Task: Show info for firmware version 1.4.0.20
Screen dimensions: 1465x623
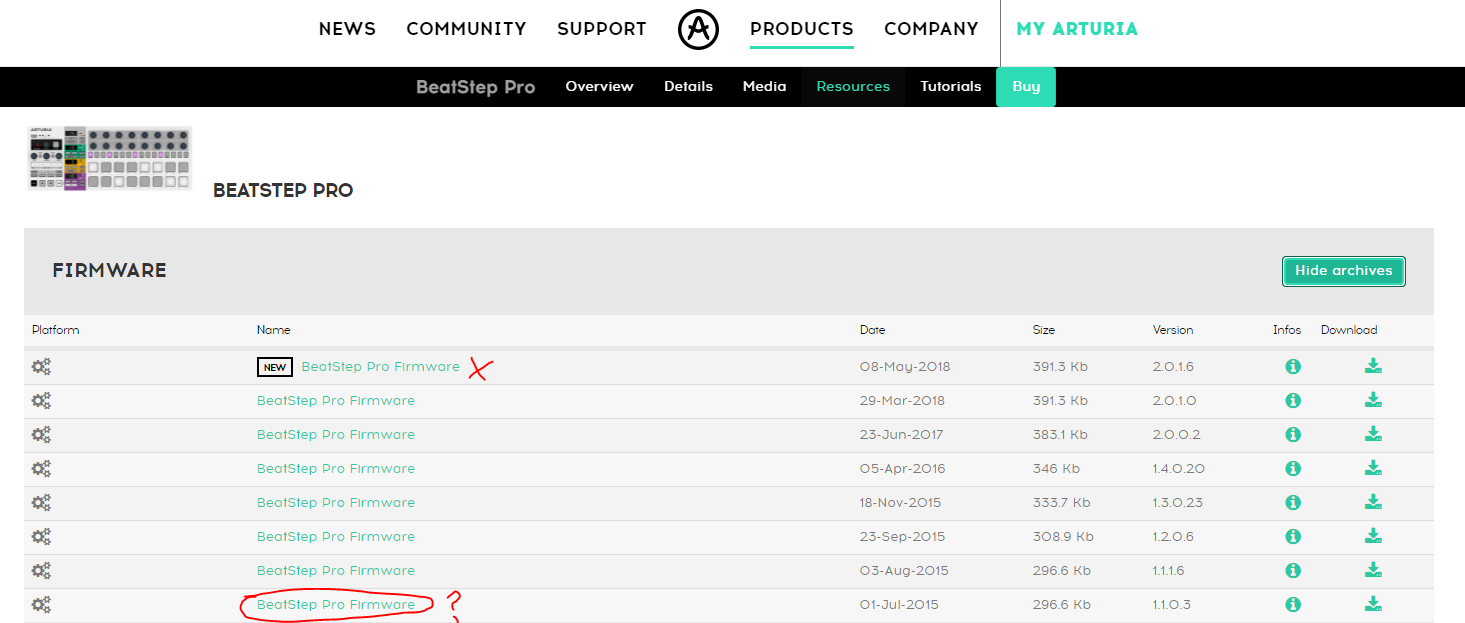Action: (x=1292, y=469)
